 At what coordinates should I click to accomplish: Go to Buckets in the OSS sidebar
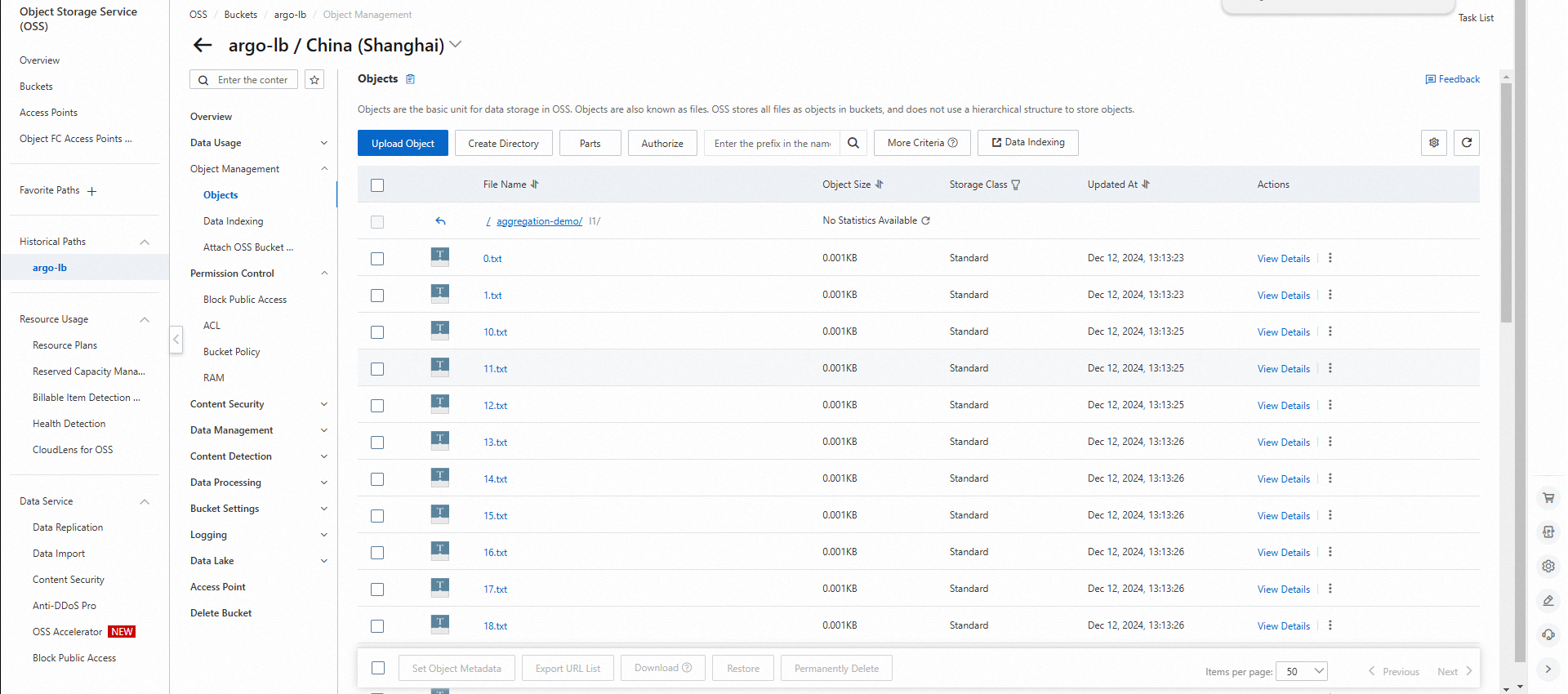(36, 87)
